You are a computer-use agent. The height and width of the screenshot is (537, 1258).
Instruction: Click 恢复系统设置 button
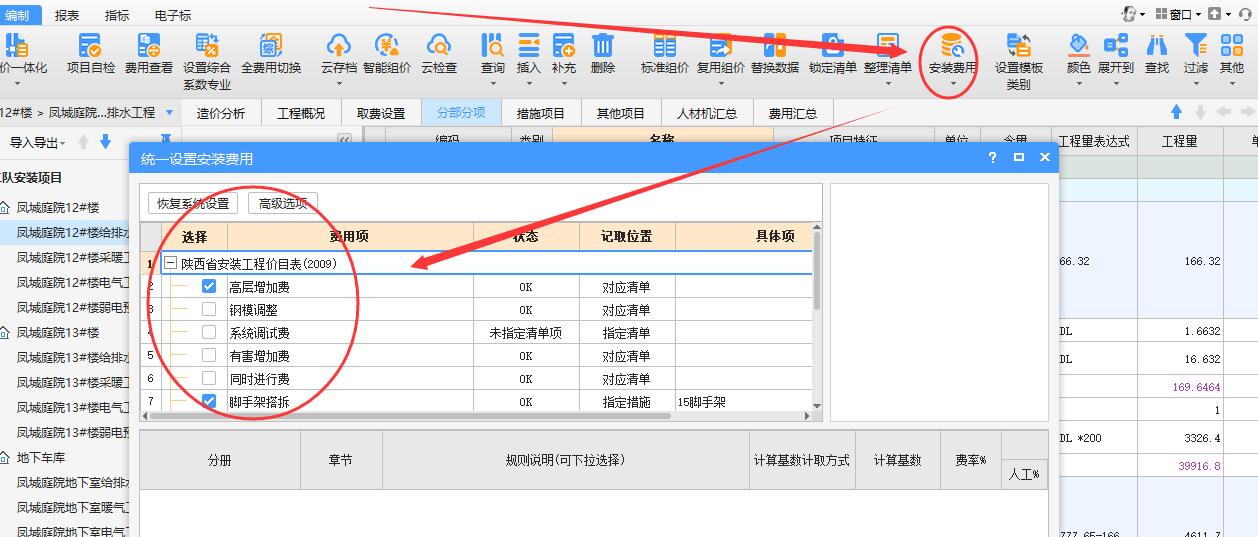pyautogui.click(x=193, y=203)
